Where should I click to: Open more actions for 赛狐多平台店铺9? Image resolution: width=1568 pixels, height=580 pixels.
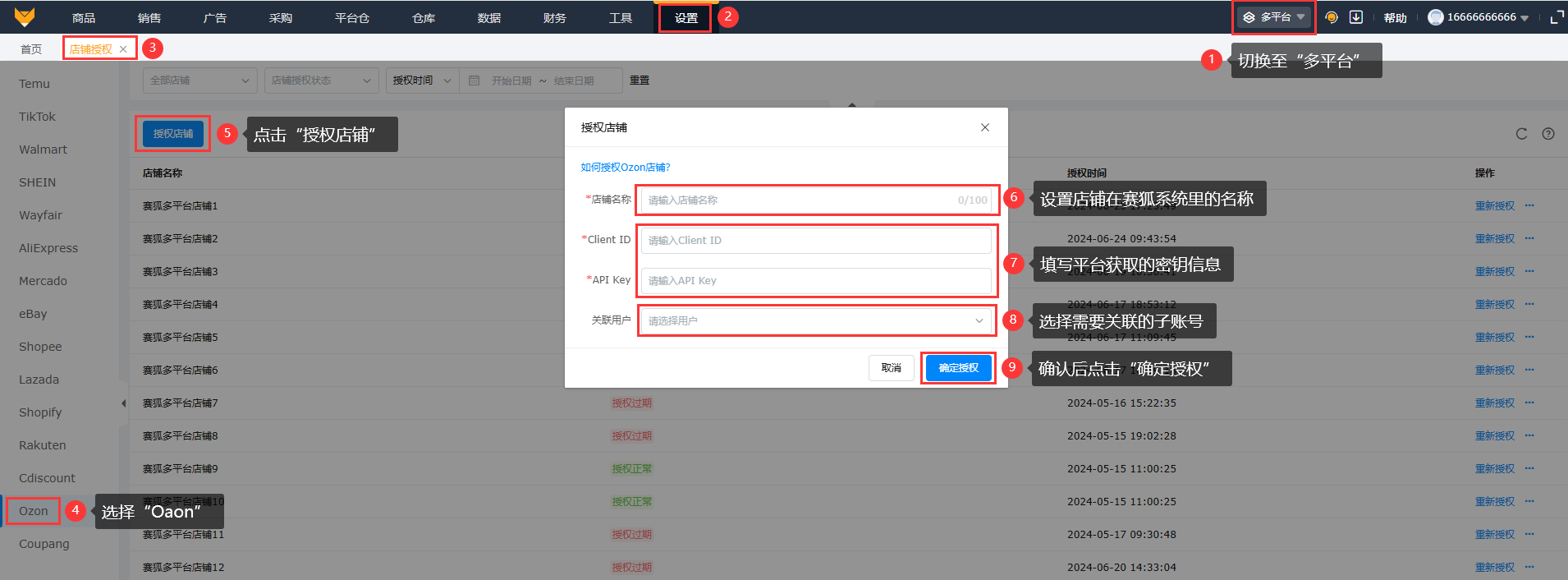pos(1529,468)
